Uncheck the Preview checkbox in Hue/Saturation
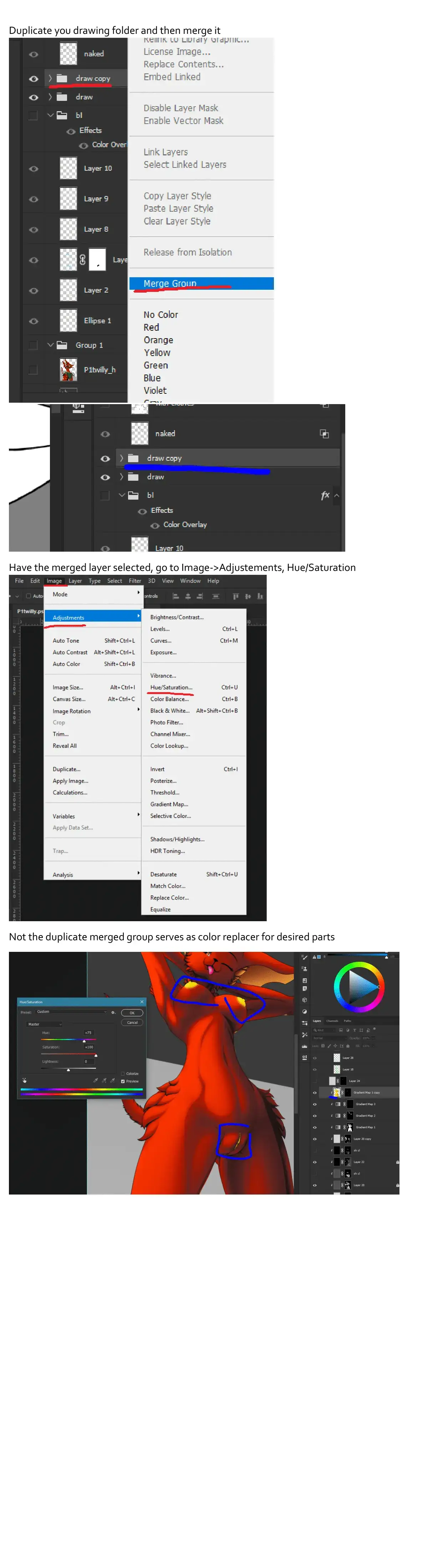Image resolution: width=428 pixels, height=1568 pixels. (x=122, y=1081)
